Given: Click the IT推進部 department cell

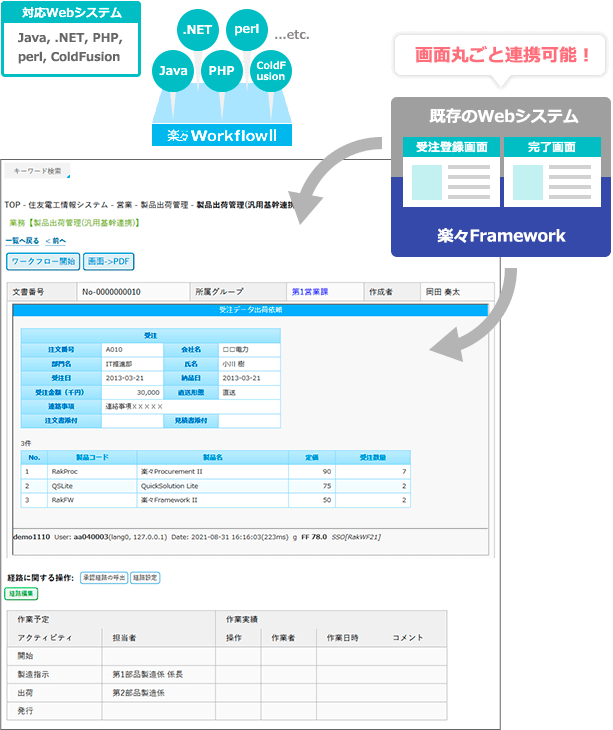Looking at the screenshot, I should (x=132, y=364).
